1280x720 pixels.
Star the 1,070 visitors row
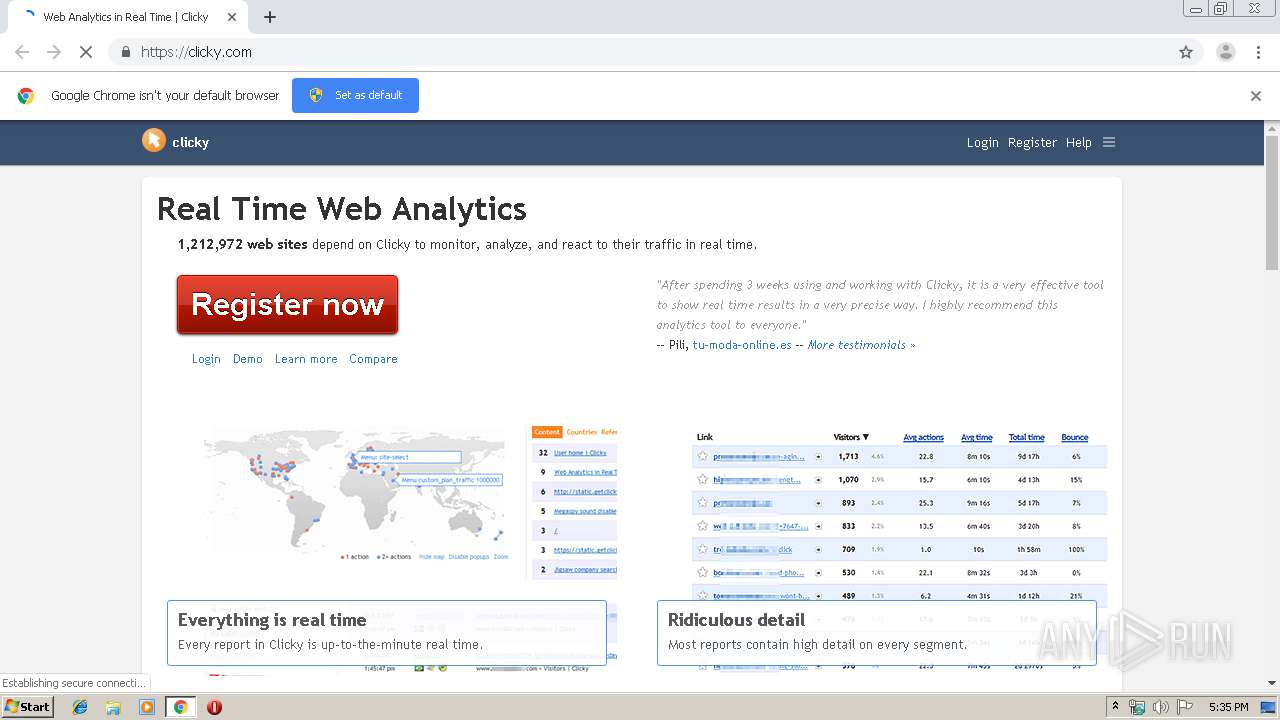pos(703,480)
